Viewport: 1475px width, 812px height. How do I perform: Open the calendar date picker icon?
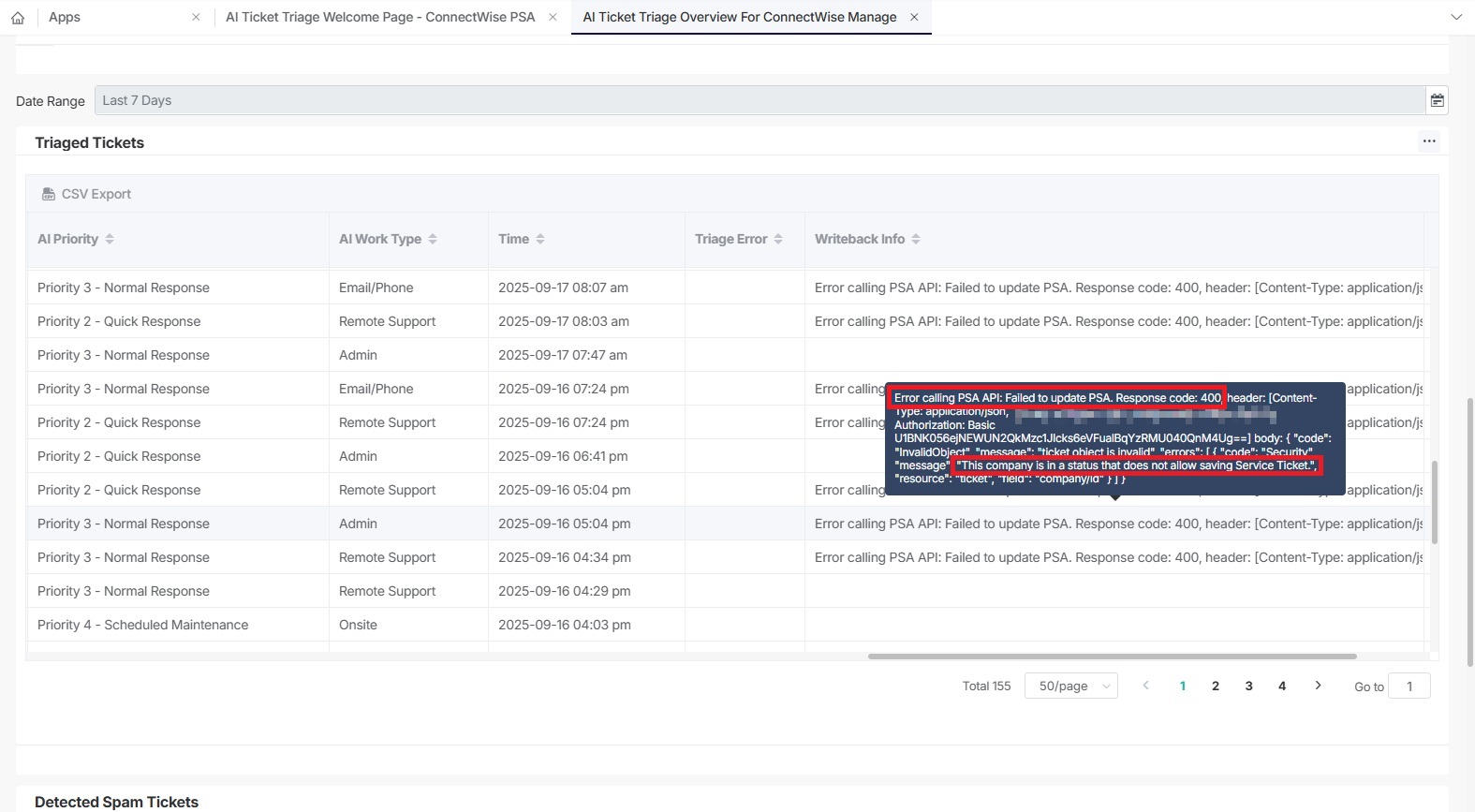(x=1437, y=100)
